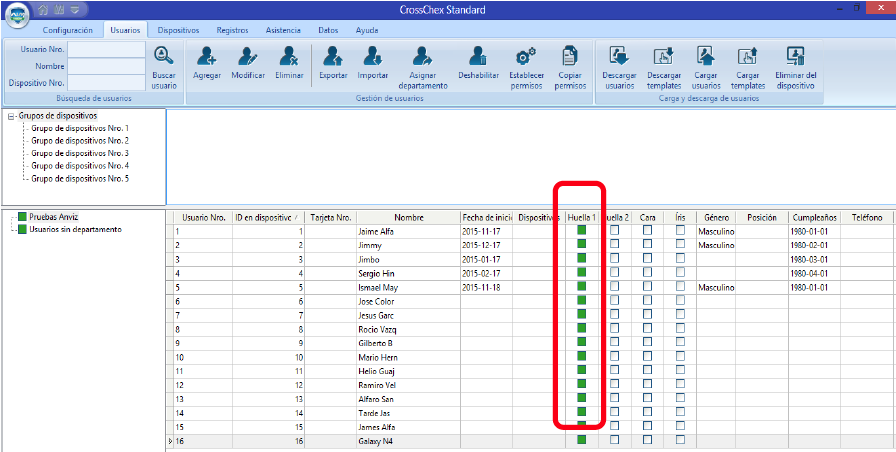Select Usuarios sin departamento node
The image size is (896, 452).
tap(75, 229)
